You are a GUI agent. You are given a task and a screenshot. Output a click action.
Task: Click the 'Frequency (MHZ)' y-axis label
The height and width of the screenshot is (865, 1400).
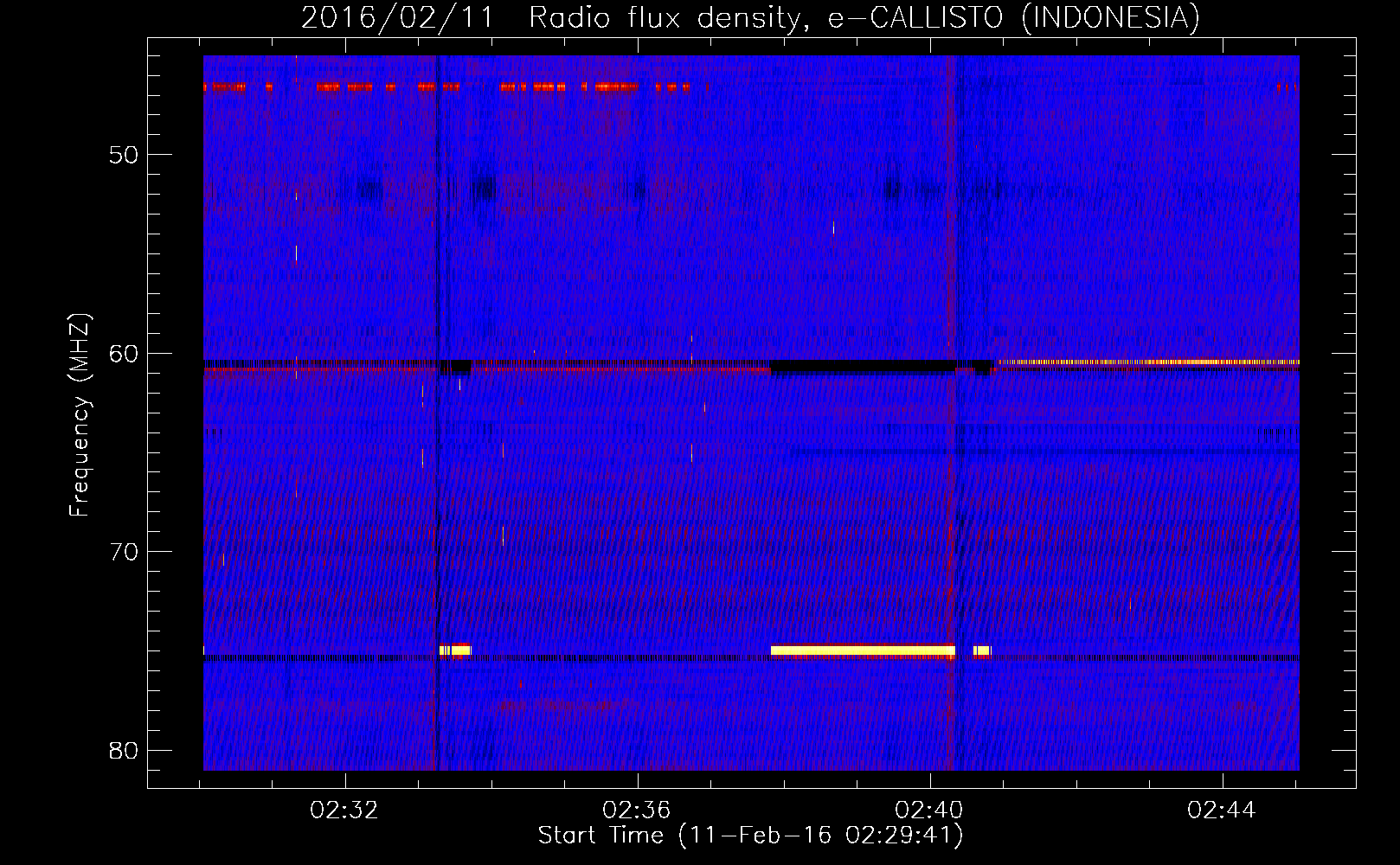pyautogui.click(x=80, y=415)
